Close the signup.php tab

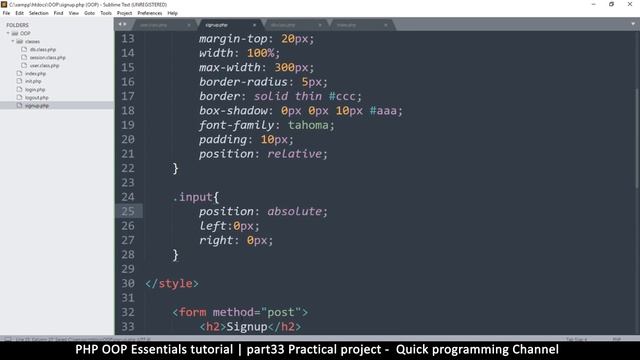(254, 25)
